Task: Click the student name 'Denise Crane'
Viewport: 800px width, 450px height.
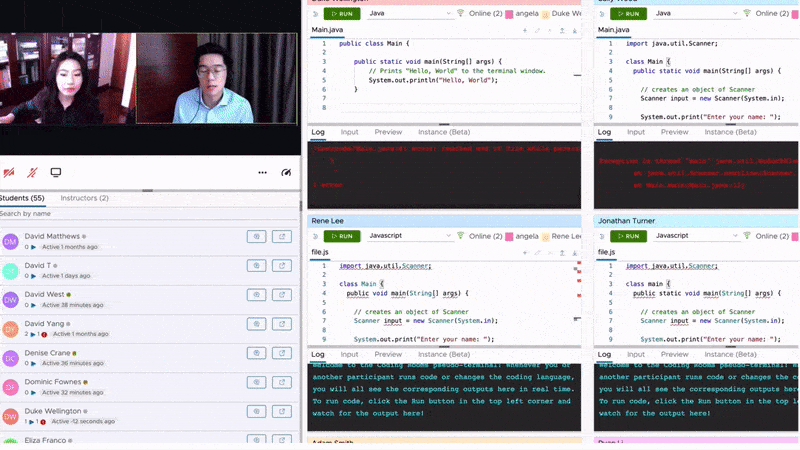Action: (47, 353)
